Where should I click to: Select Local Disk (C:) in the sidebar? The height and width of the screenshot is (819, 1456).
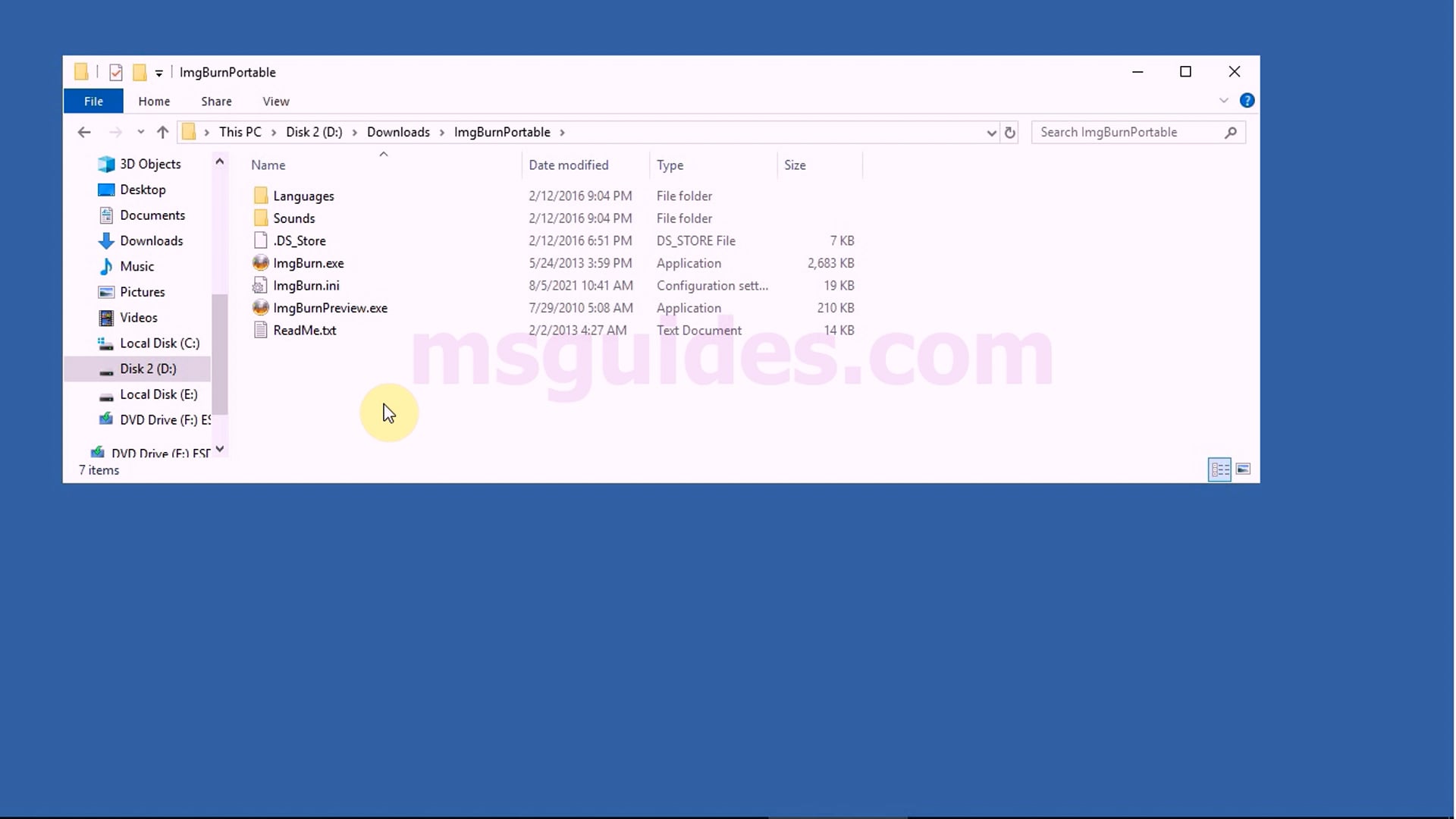point(160,343)
